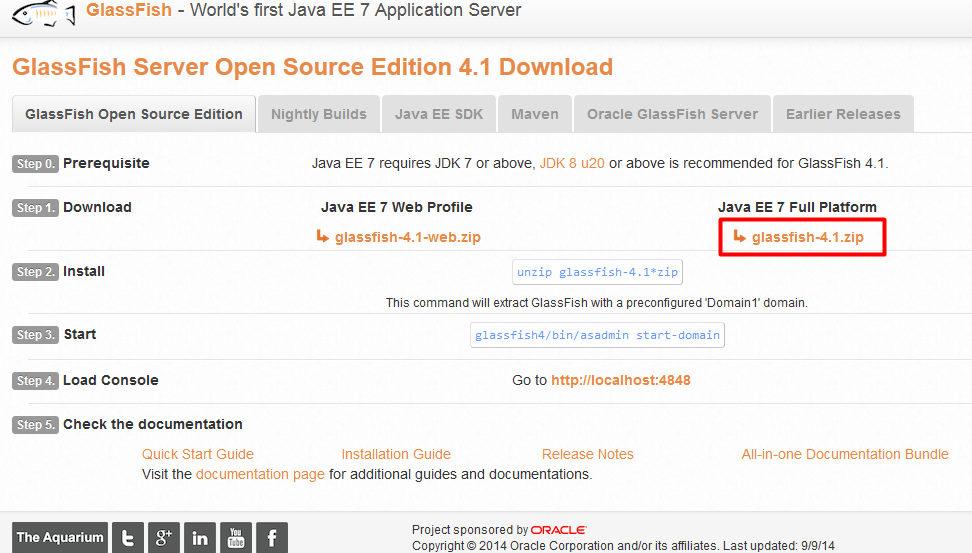Switch to the Nightly Builds tab
This screenshot has width=972, height=553.
click(x=319, y=114)
